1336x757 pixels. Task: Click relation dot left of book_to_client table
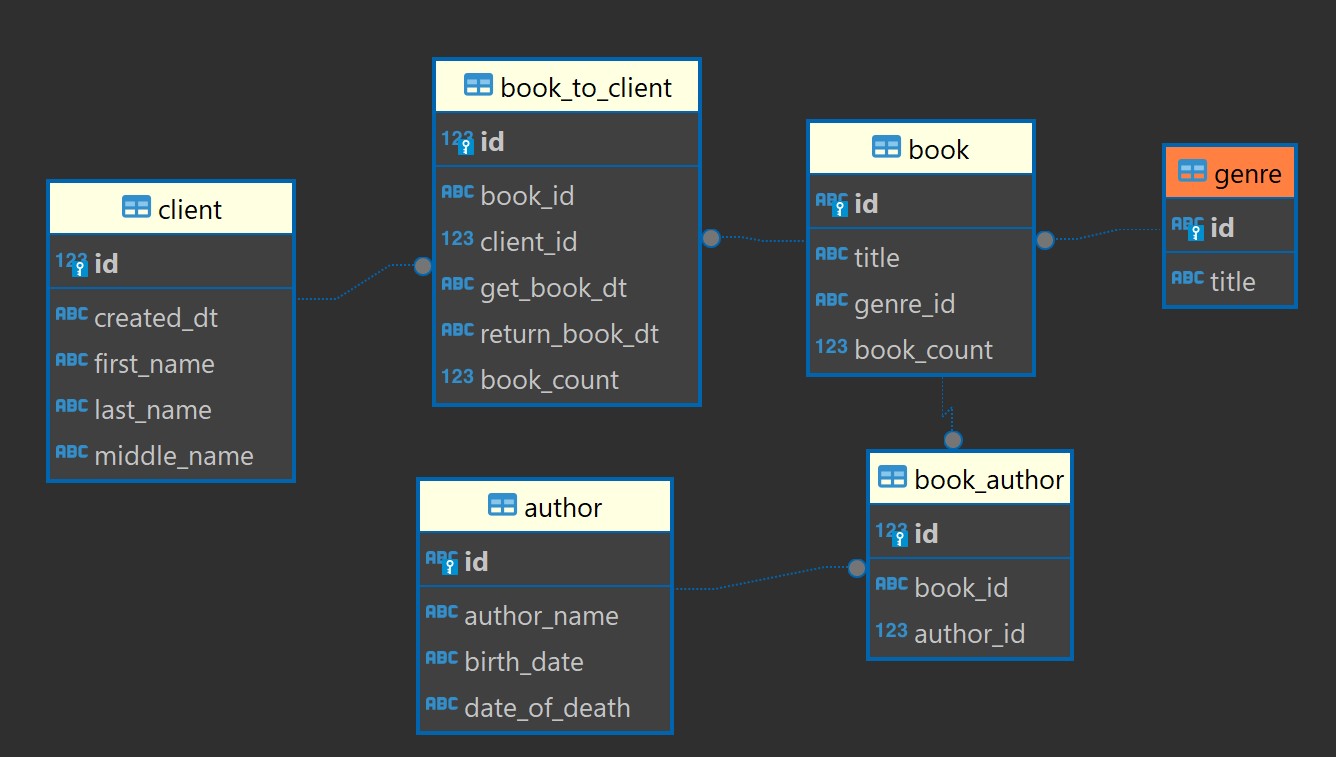[x=423, y=266]
